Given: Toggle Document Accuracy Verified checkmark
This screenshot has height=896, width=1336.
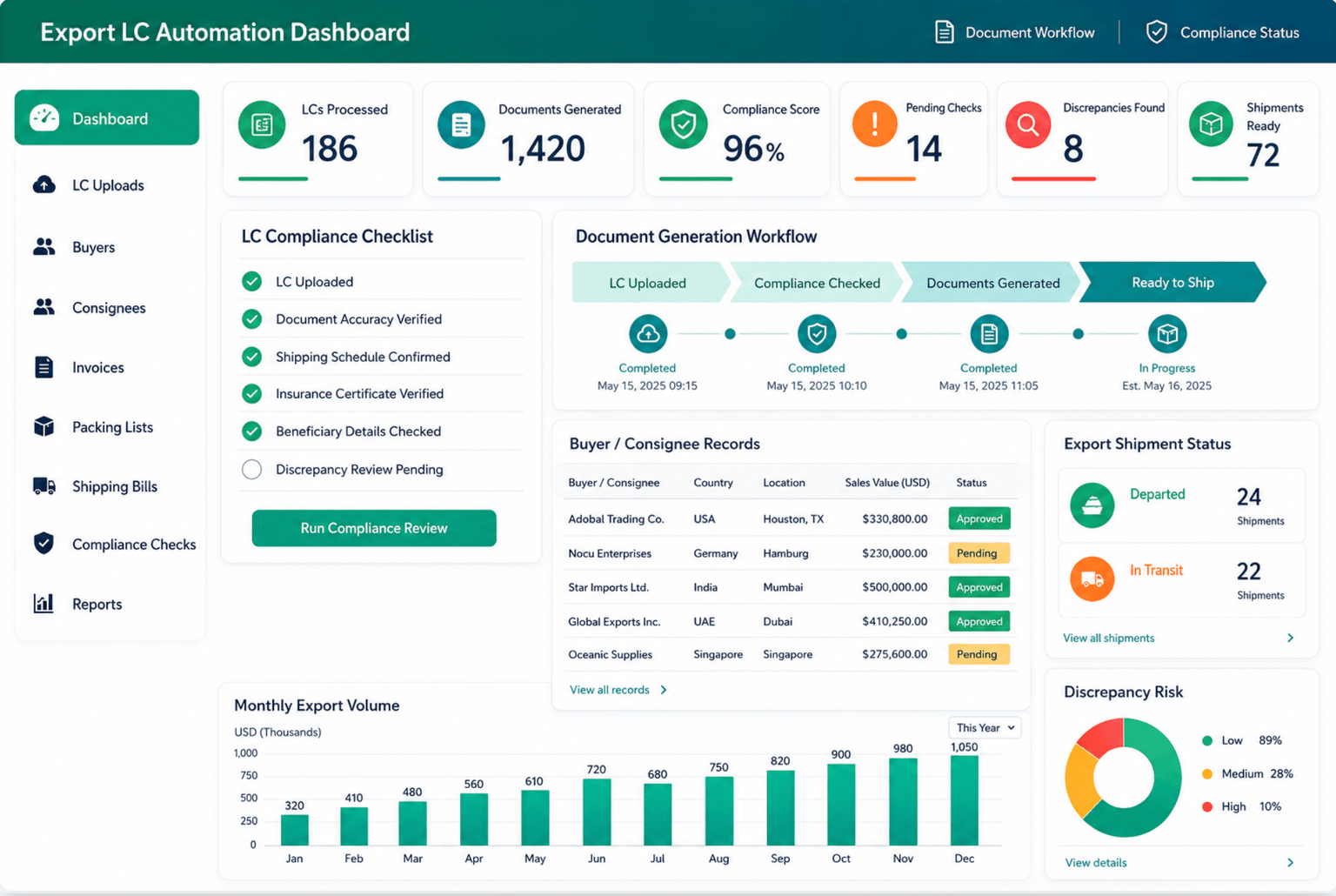Looking at the screenshot, I should click(x=252, y=319).
